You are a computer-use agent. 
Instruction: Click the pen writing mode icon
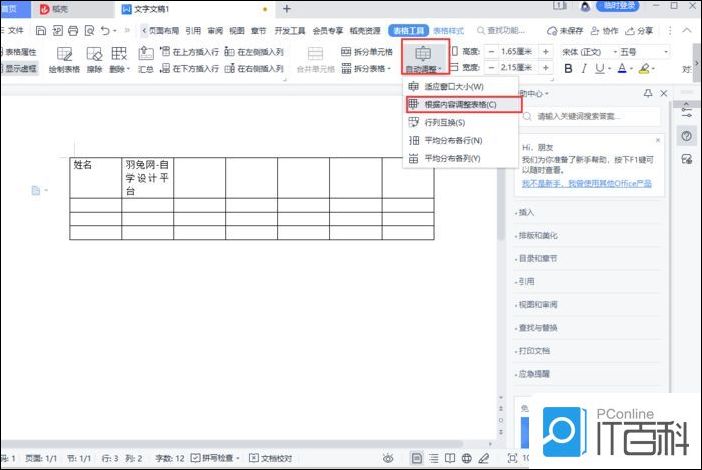pos(484,458)
